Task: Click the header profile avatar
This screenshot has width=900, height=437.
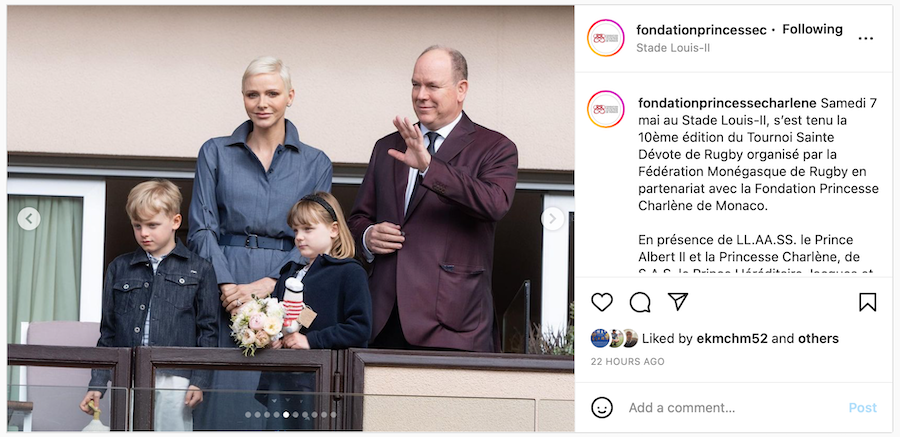Action: (606, 38)
